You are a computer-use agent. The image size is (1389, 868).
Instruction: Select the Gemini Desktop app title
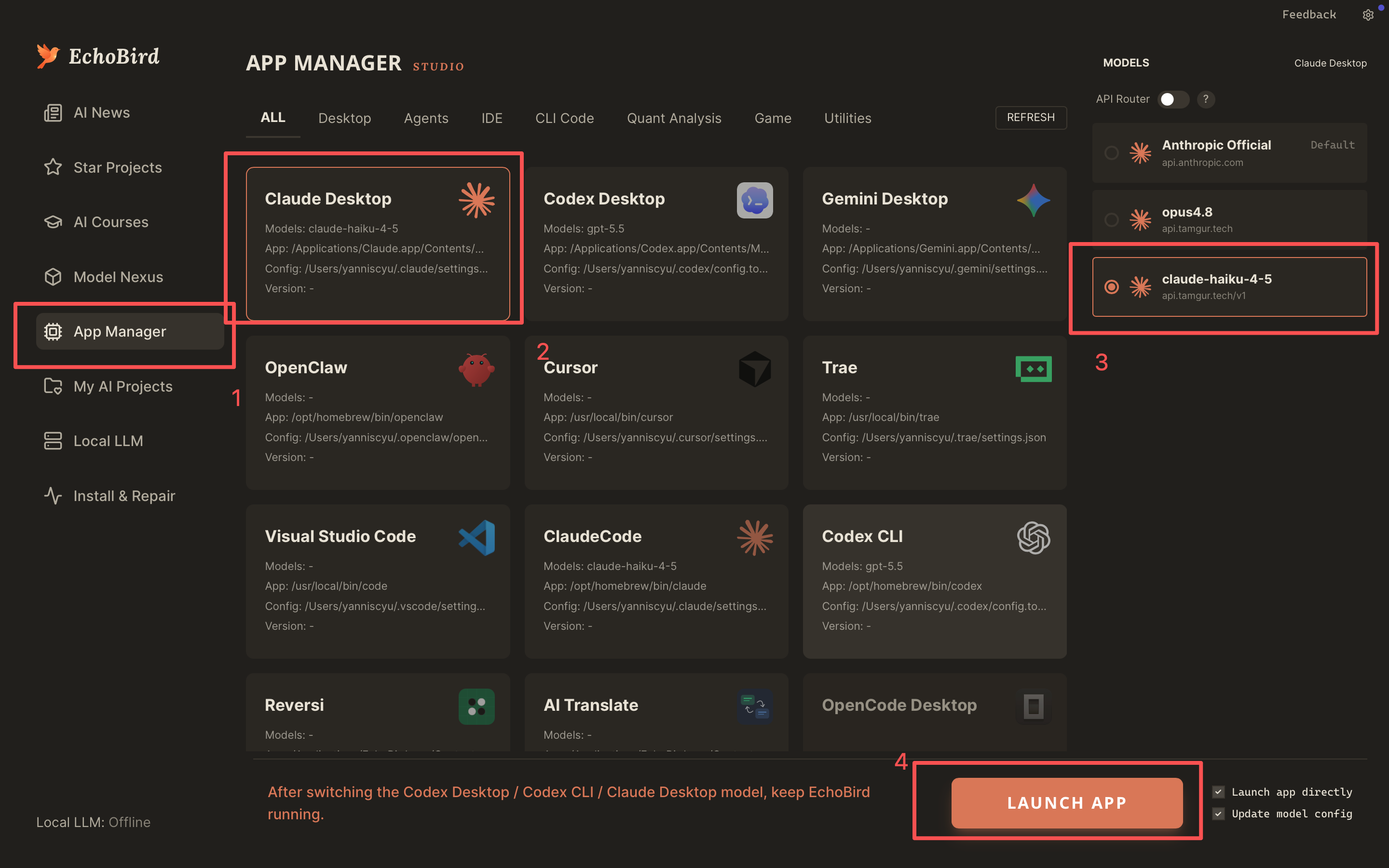click(885, 199)
